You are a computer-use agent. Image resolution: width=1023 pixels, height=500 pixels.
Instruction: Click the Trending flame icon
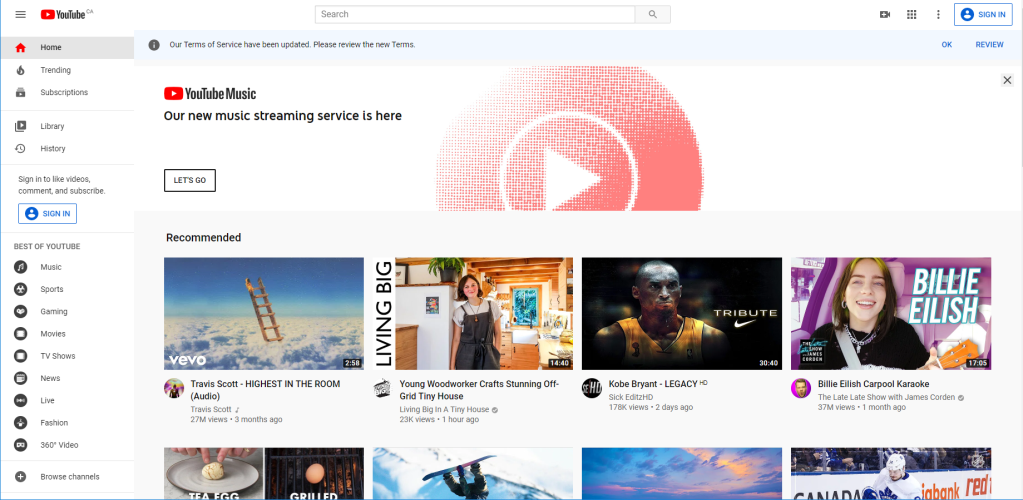click(x=20, y=70)
